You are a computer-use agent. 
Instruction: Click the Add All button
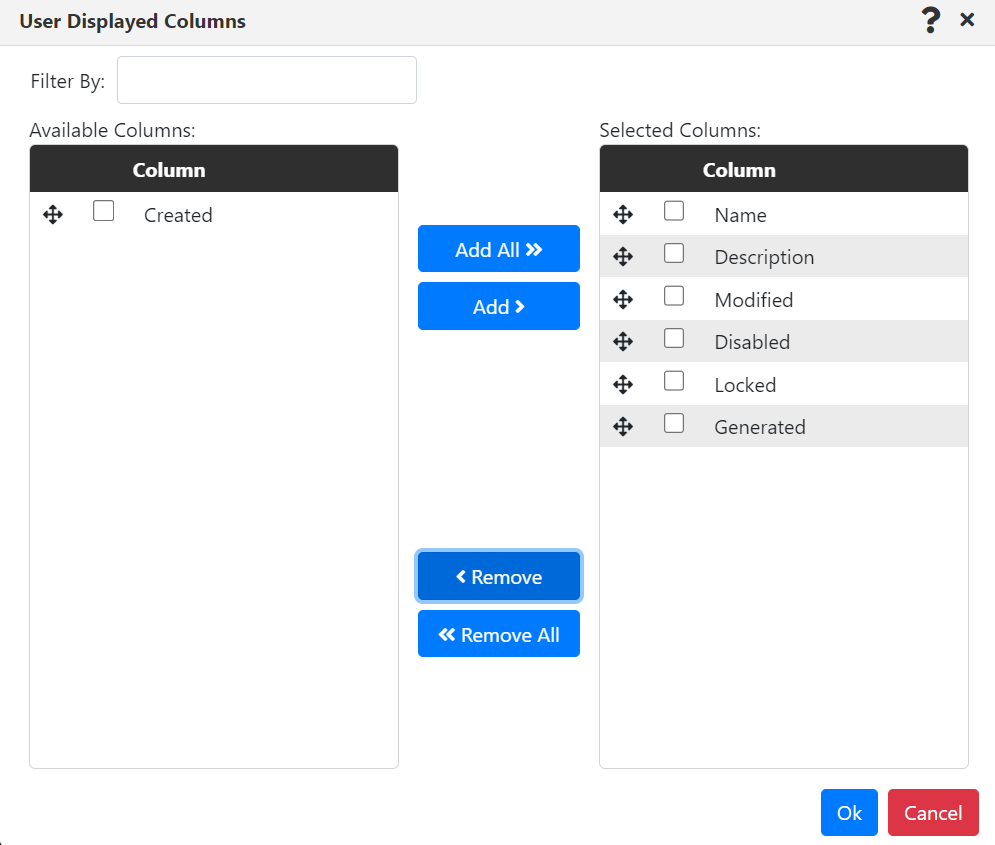498,249
